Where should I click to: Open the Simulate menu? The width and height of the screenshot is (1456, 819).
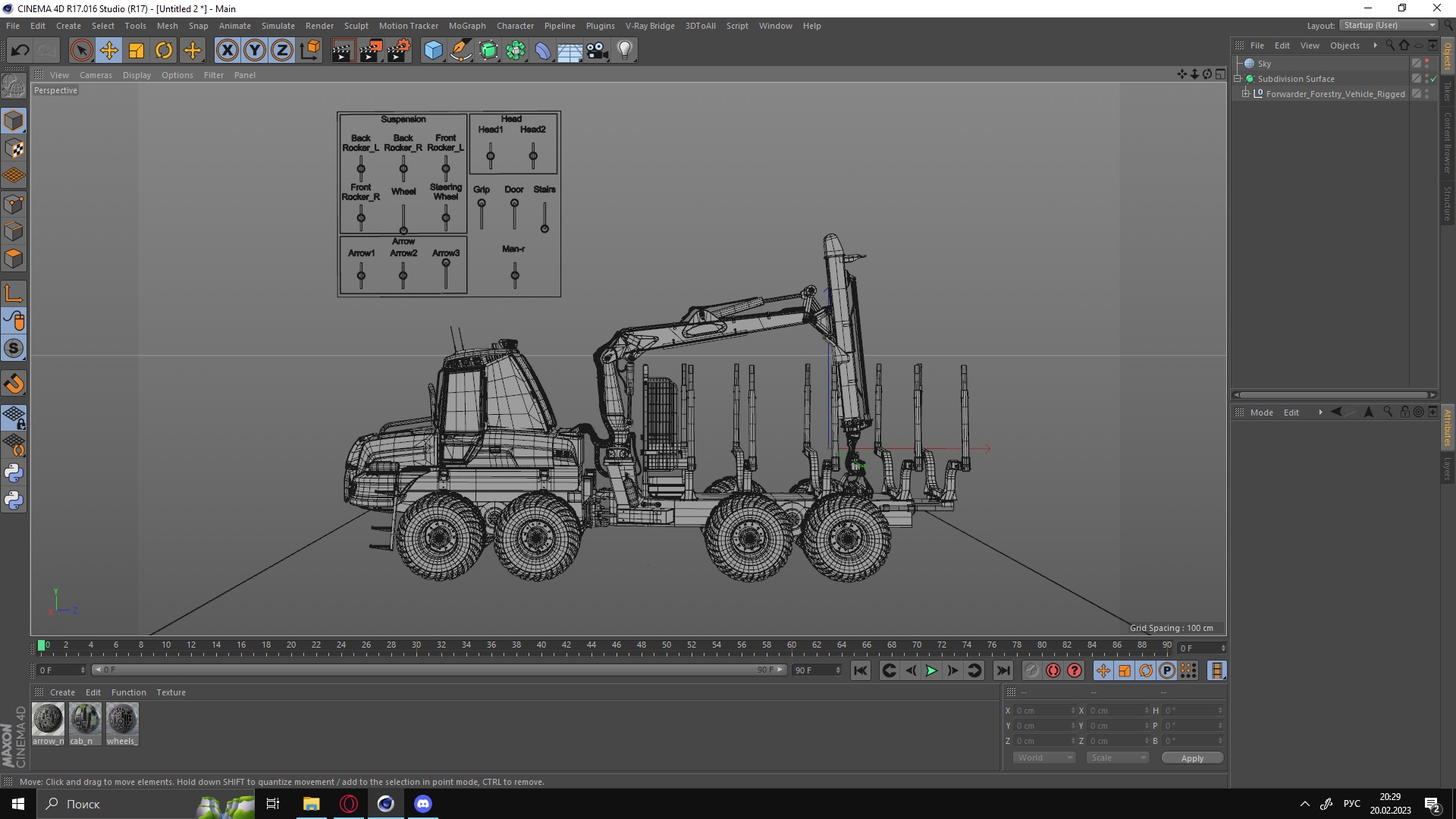(x=278, y=26)
